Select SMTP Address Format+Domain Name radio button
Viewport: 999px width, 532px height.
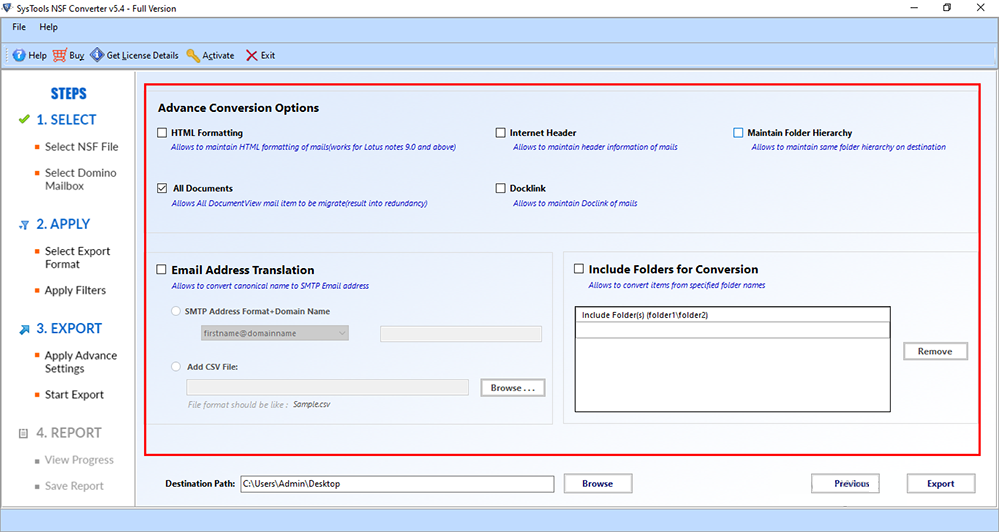point(175,312)
